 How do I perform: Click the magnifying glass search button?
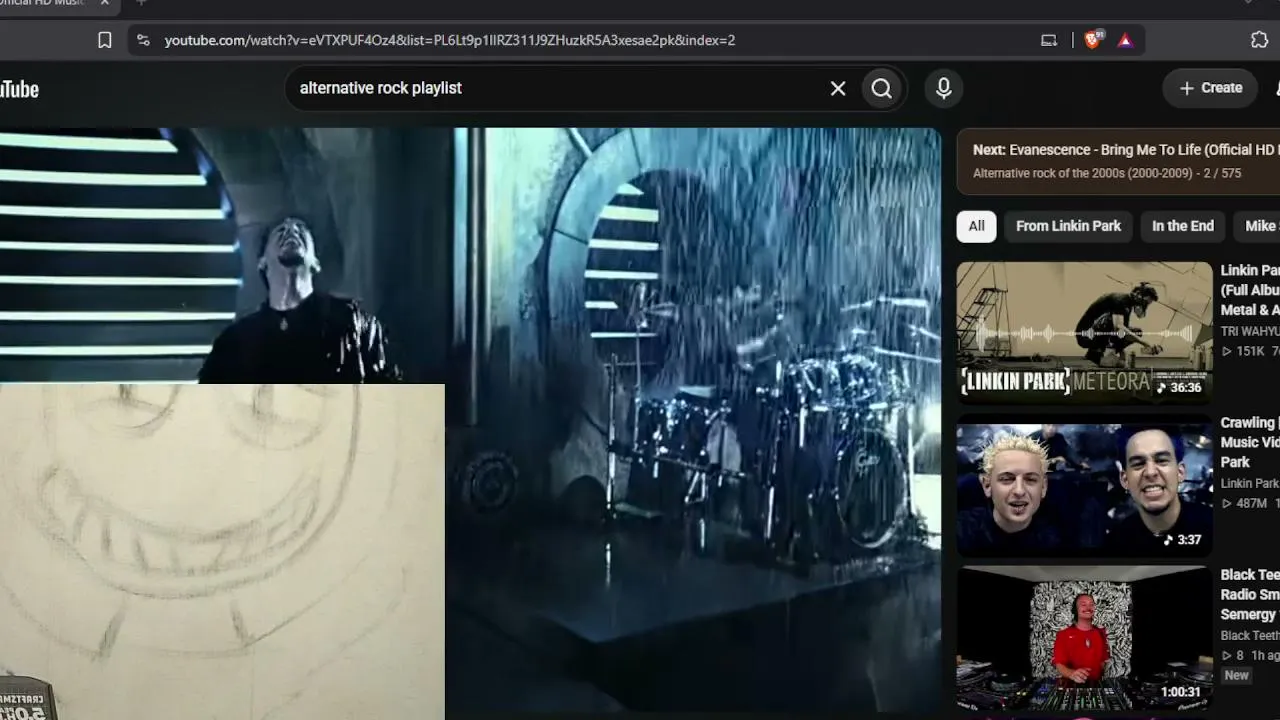[x=881, y=88]
